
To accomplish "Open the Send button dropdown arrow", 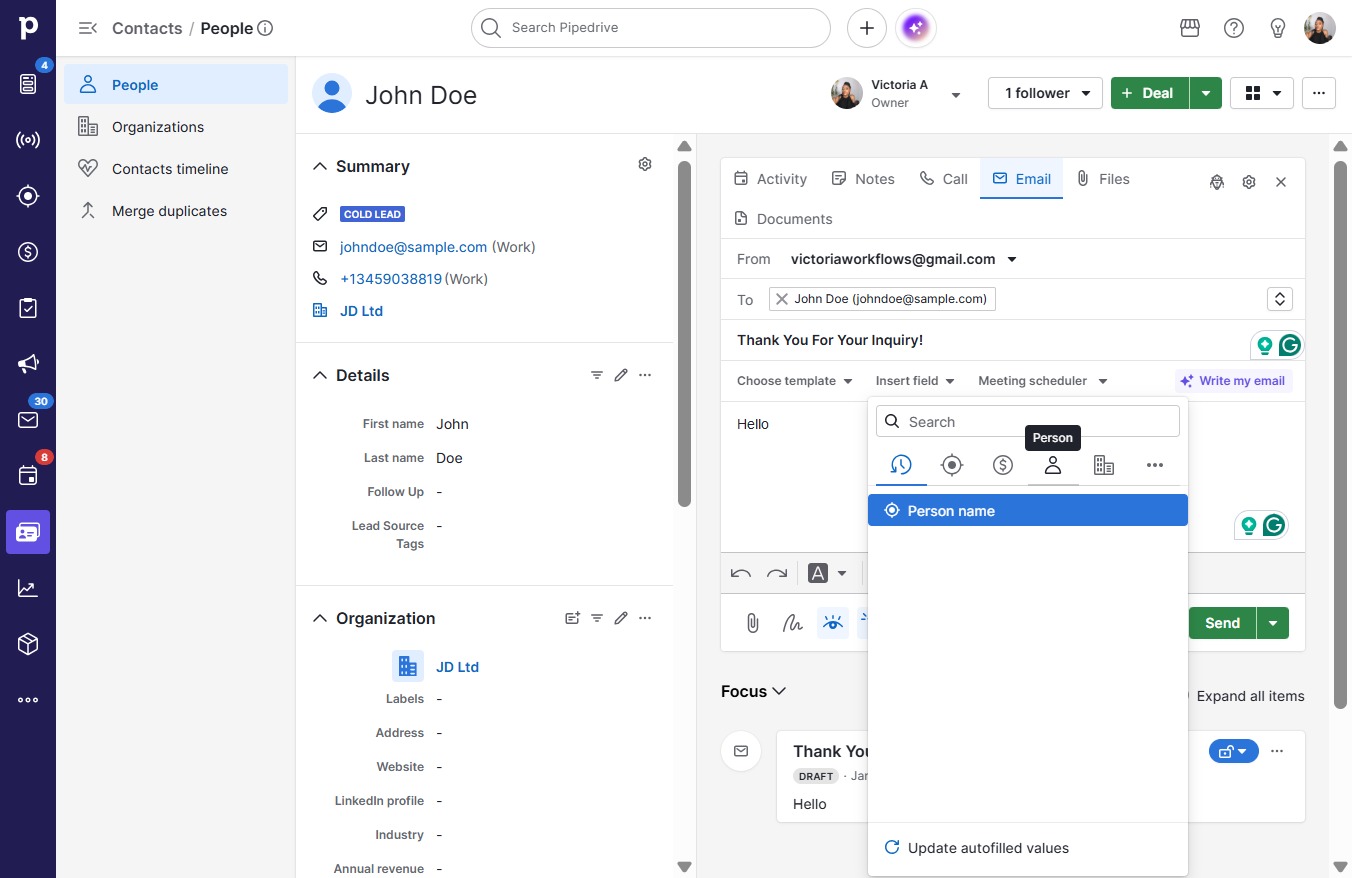I will [1273, 623].
